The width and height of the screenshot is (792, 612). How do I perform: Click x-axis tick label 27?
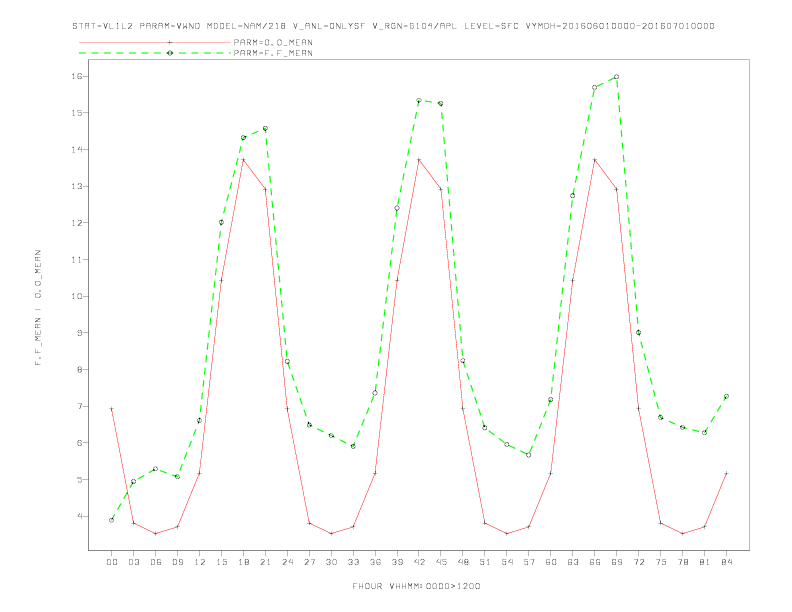pyautogui.click(x=309, y=562)
